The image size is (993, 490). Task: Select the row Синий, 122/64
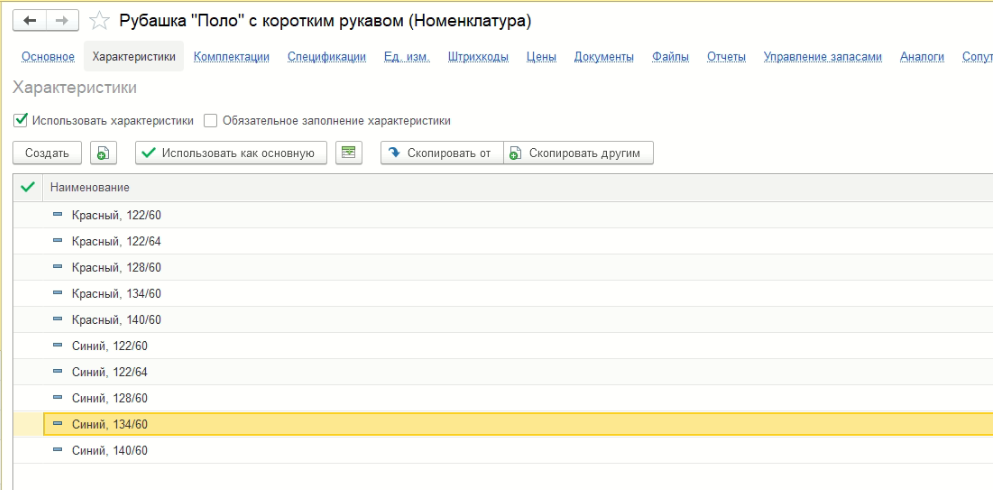[x=503, y=372]
